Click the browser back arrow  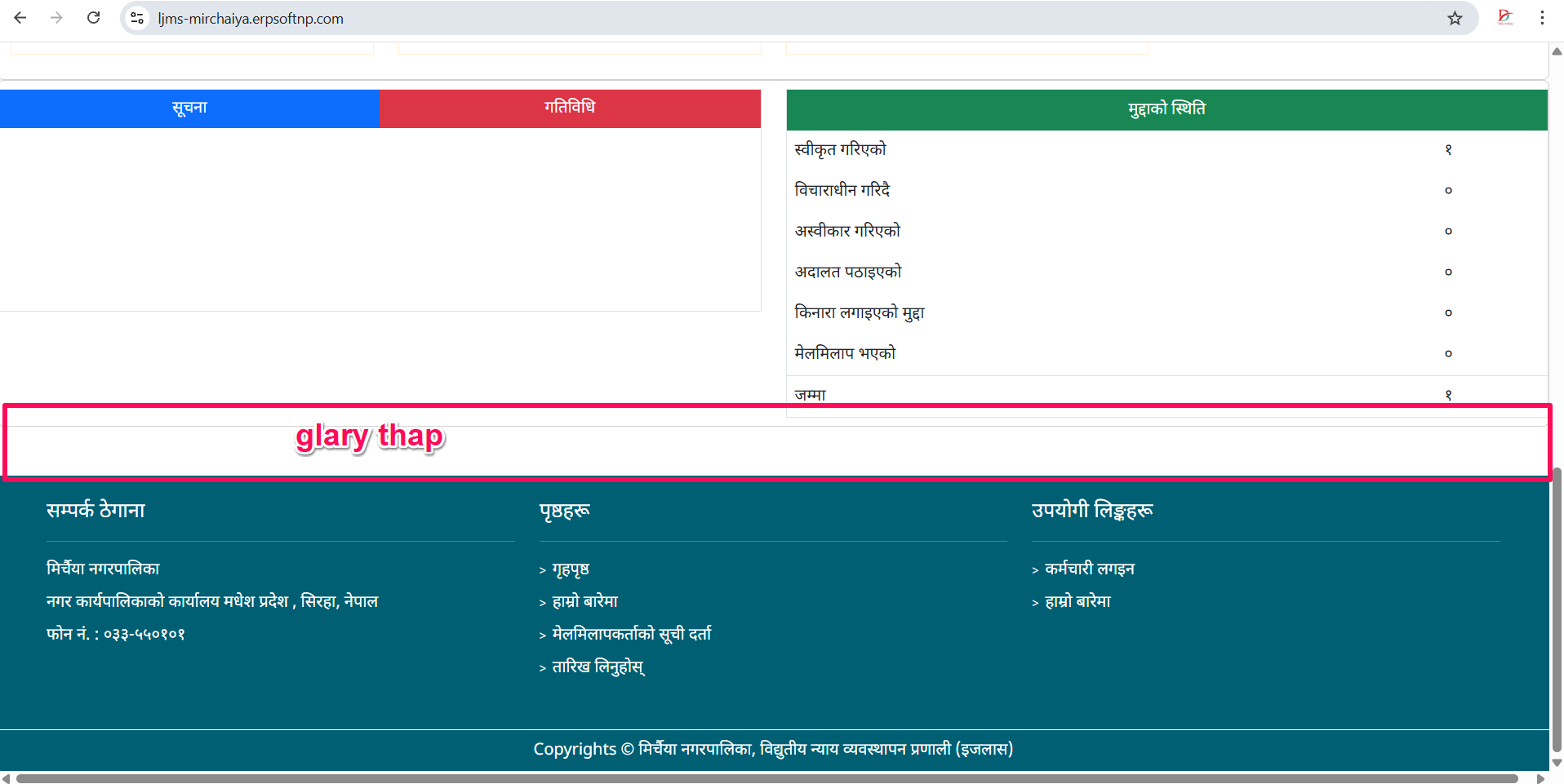pos(20,18)
